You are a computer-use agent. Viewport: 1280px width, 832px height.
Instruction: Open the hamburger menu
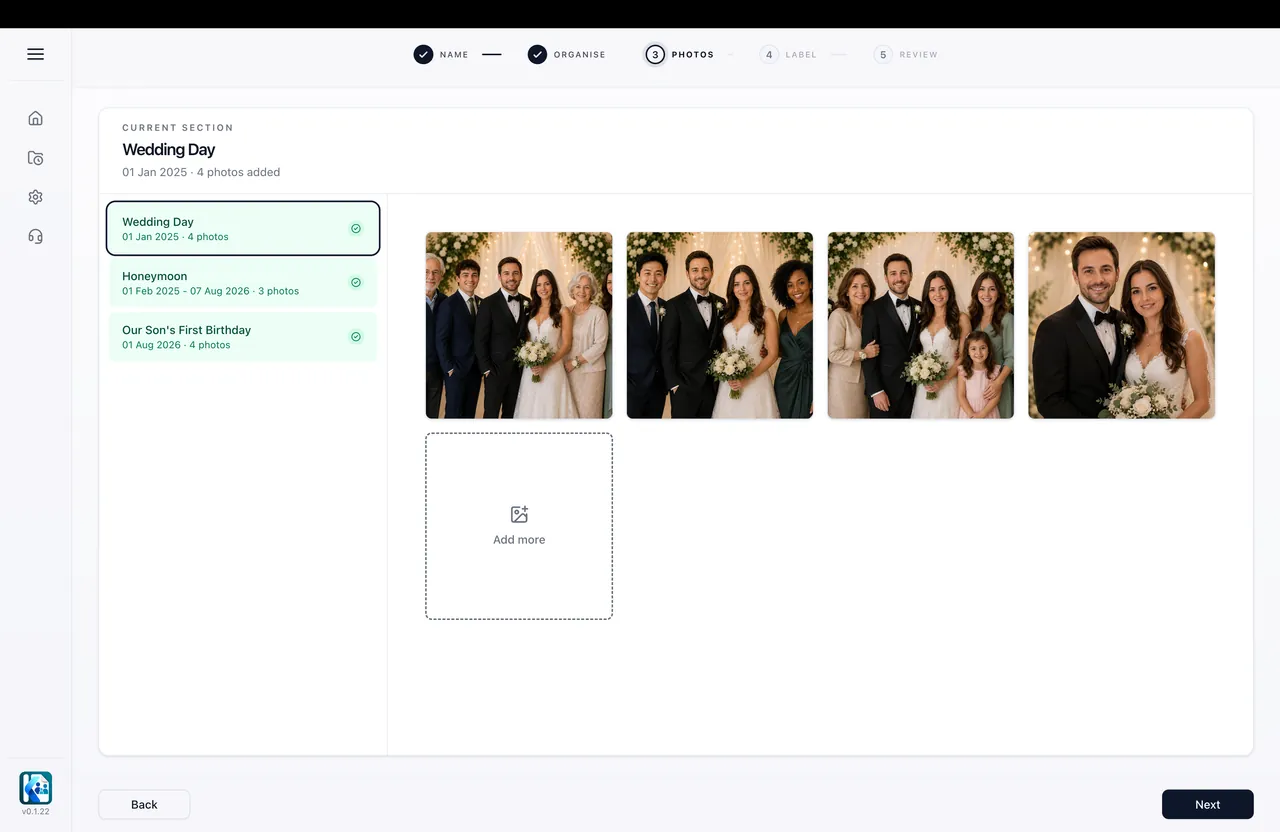click(x=35, y=54)
